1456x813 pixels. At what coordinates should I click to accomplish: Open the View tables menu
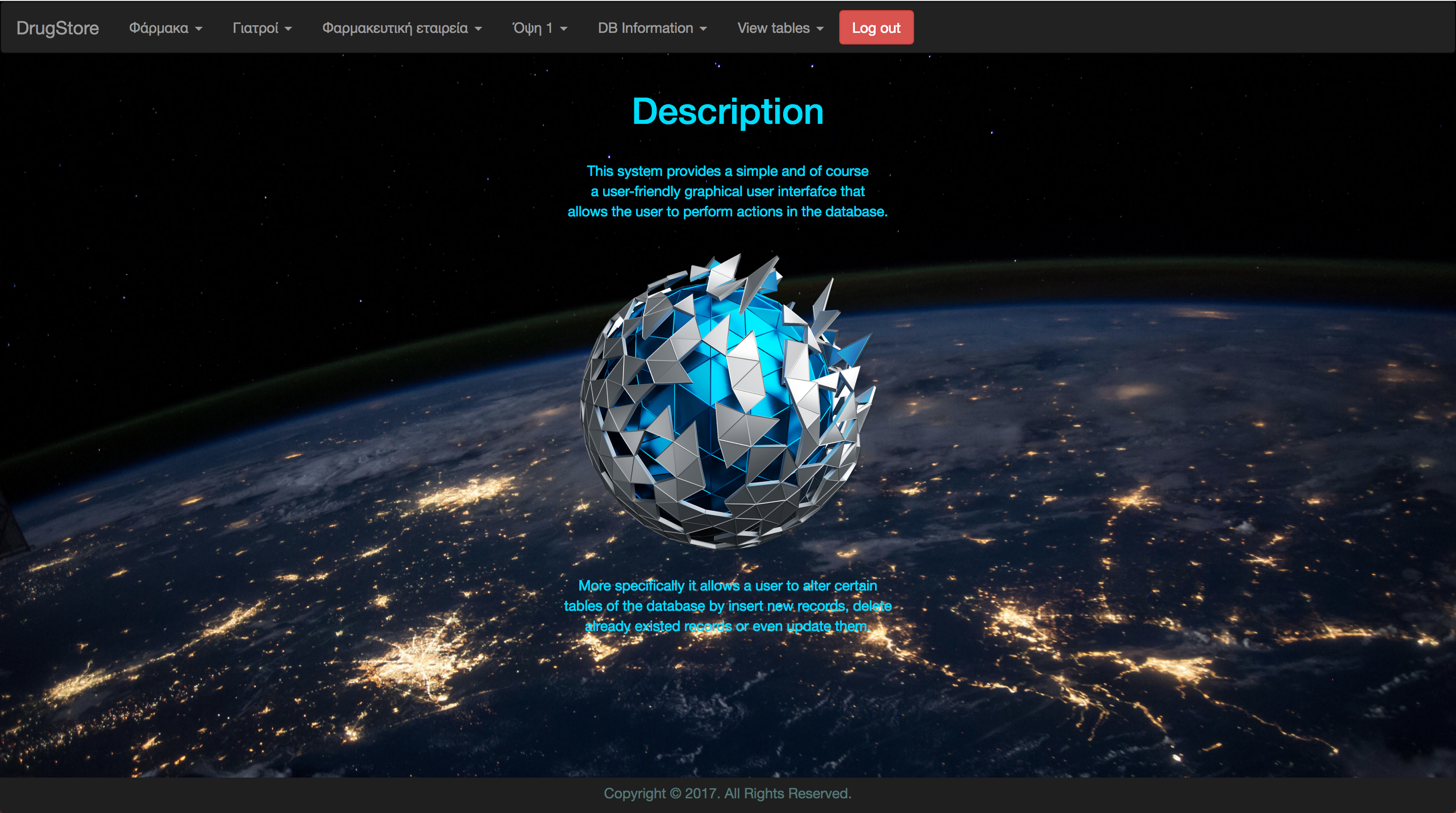coord(773,28)
